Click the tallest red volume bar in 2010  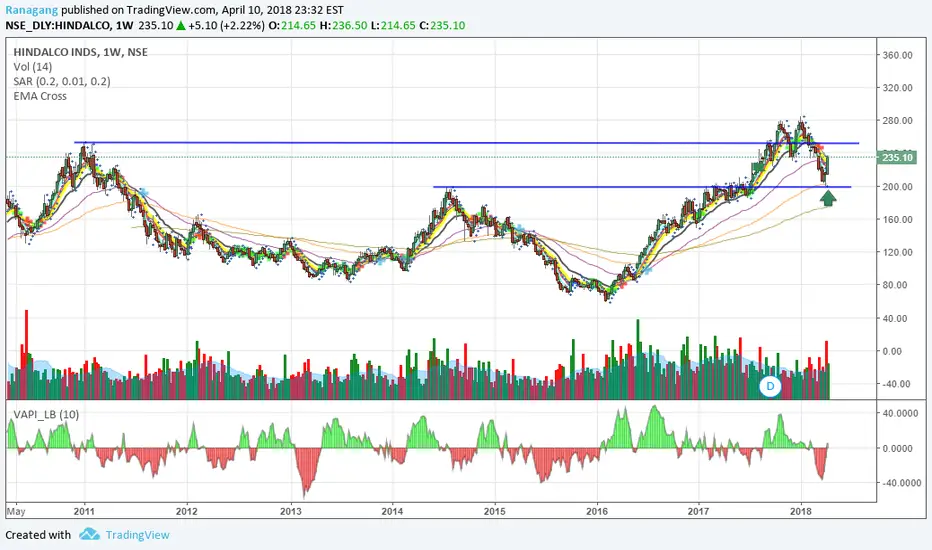pos(26,354)
